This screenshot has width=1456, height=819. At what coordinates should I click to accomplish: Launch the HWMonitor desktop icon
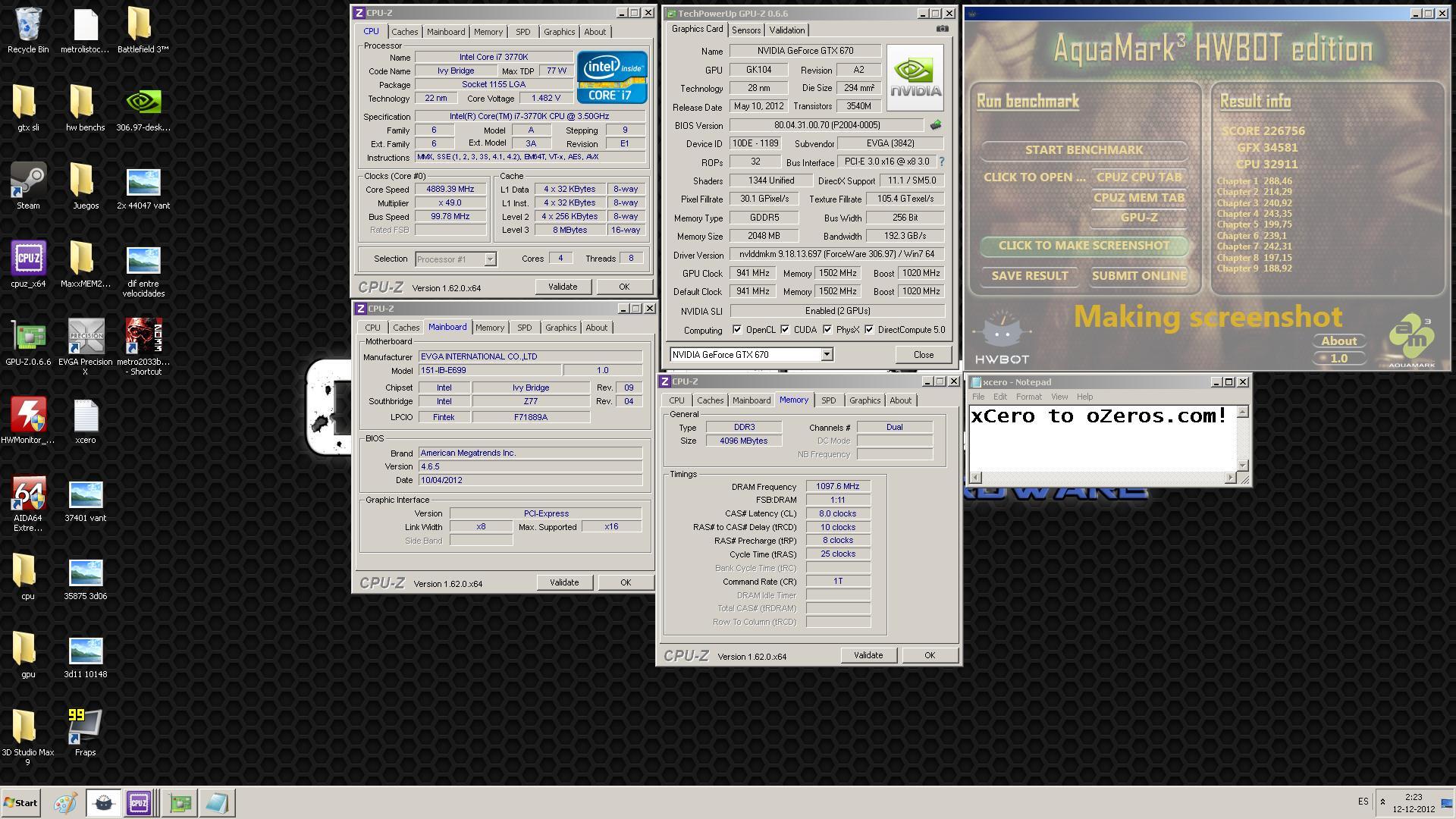[x=28, y=421]
